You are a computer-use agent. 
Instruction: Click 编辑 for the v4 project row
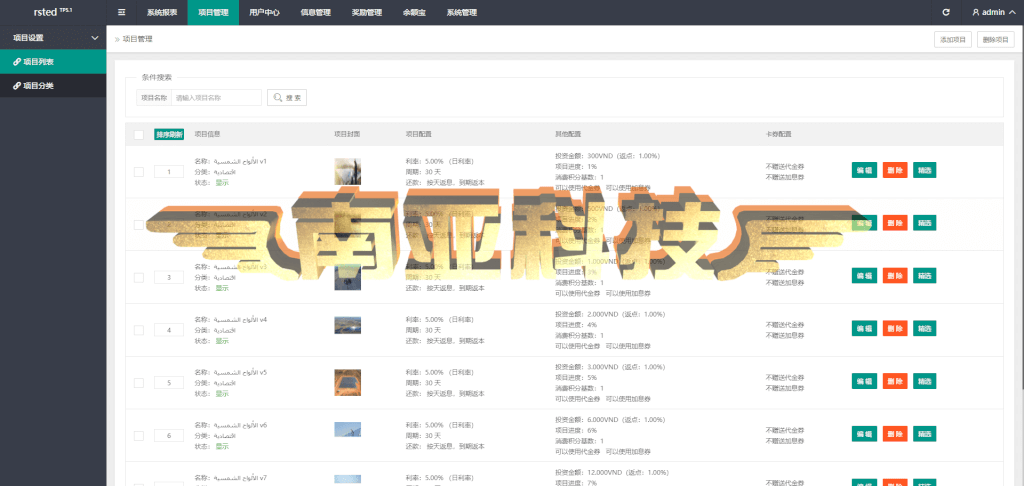[x=864, y=328]
